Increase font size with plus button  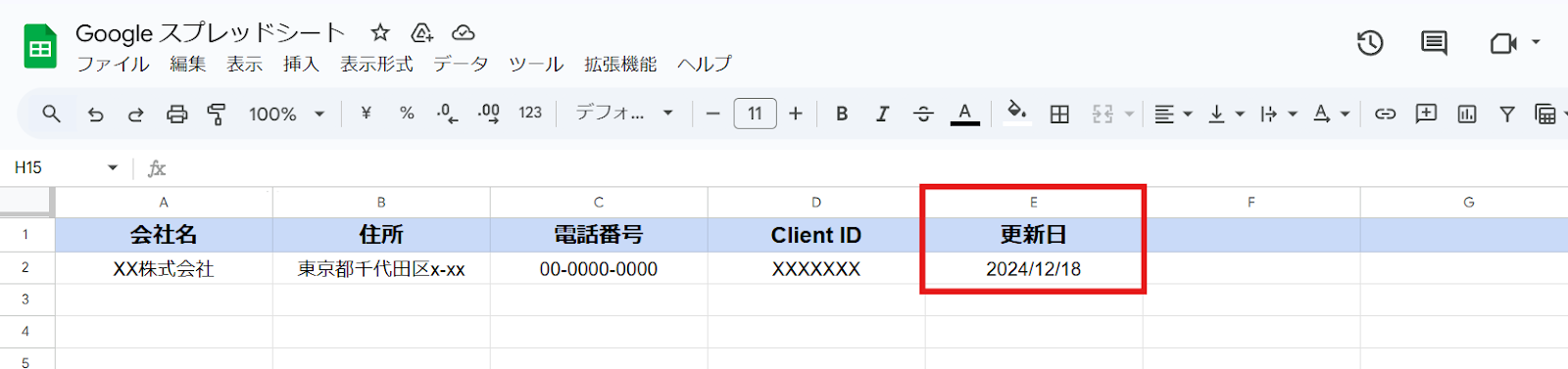tap(796, 115)
